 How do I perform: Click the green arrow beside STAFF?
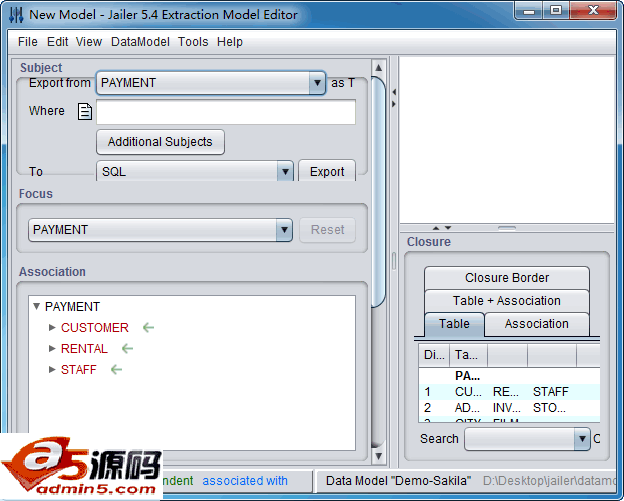click(x=116, y=370)
